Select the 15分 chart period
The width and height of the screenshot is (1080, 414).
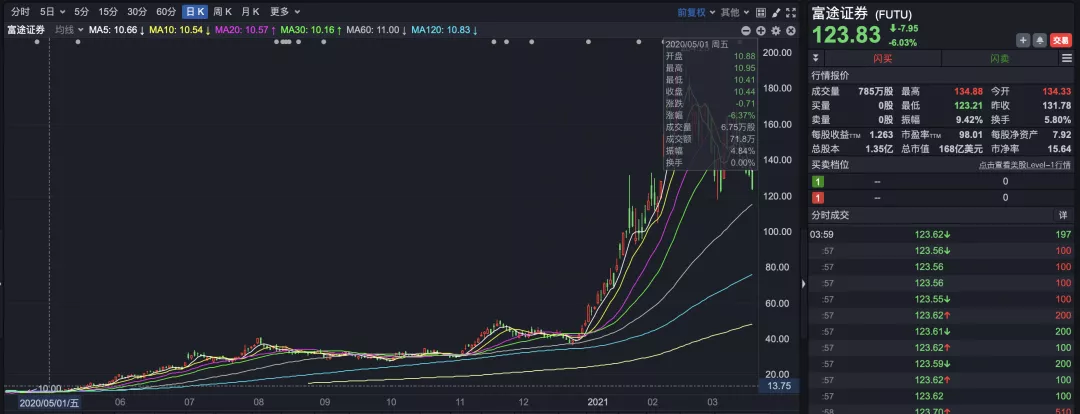(108, 12)
